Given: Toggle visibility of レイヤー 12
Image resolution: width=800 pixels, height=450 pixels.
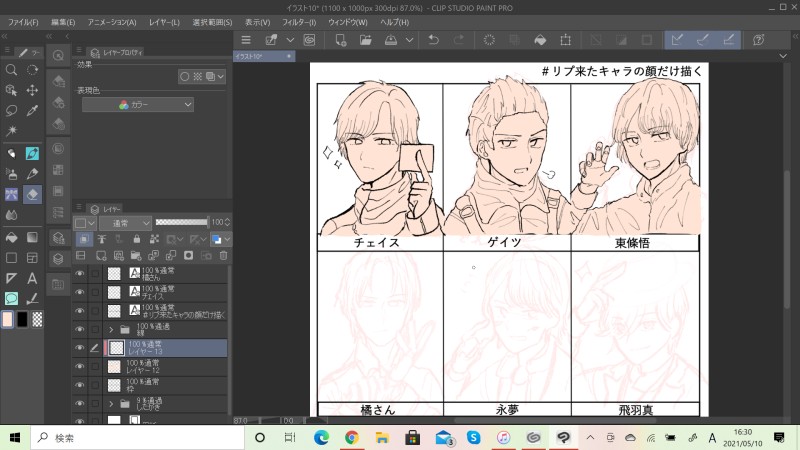Looking at the screenshot, I should tap(79, 366).
